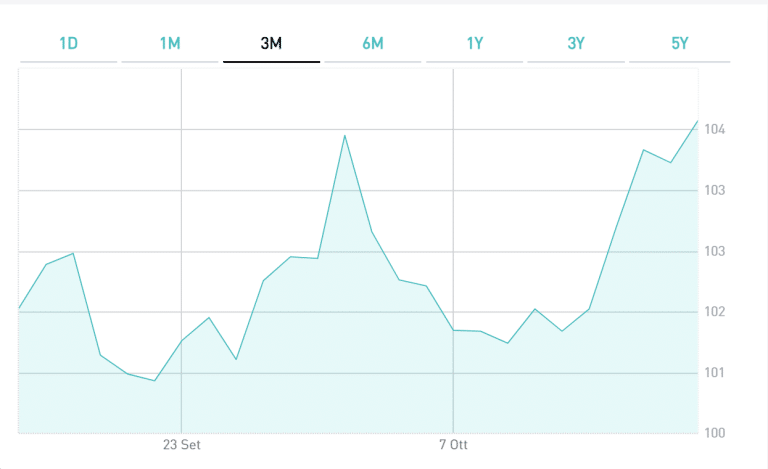
Task: Click the lowest point of the chart line
Action: (154, 381)
